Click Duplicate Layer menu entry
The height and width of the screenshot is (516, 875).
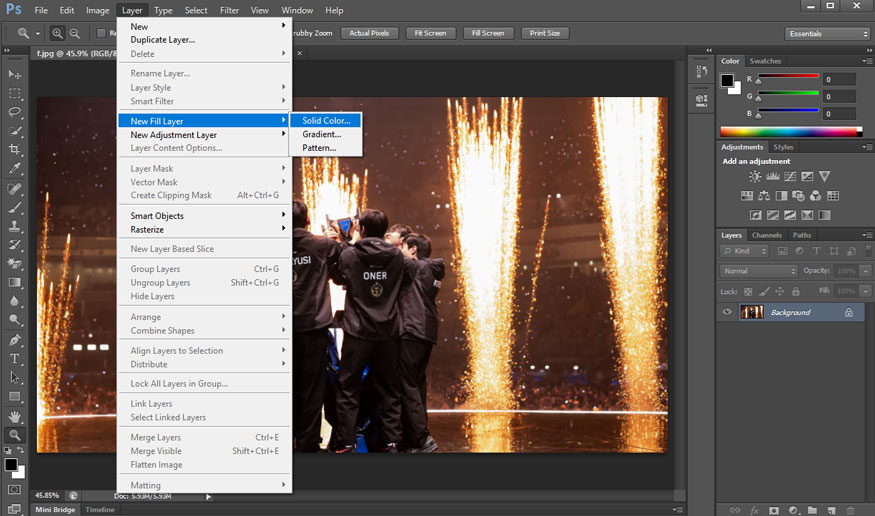tap(204, 40)
